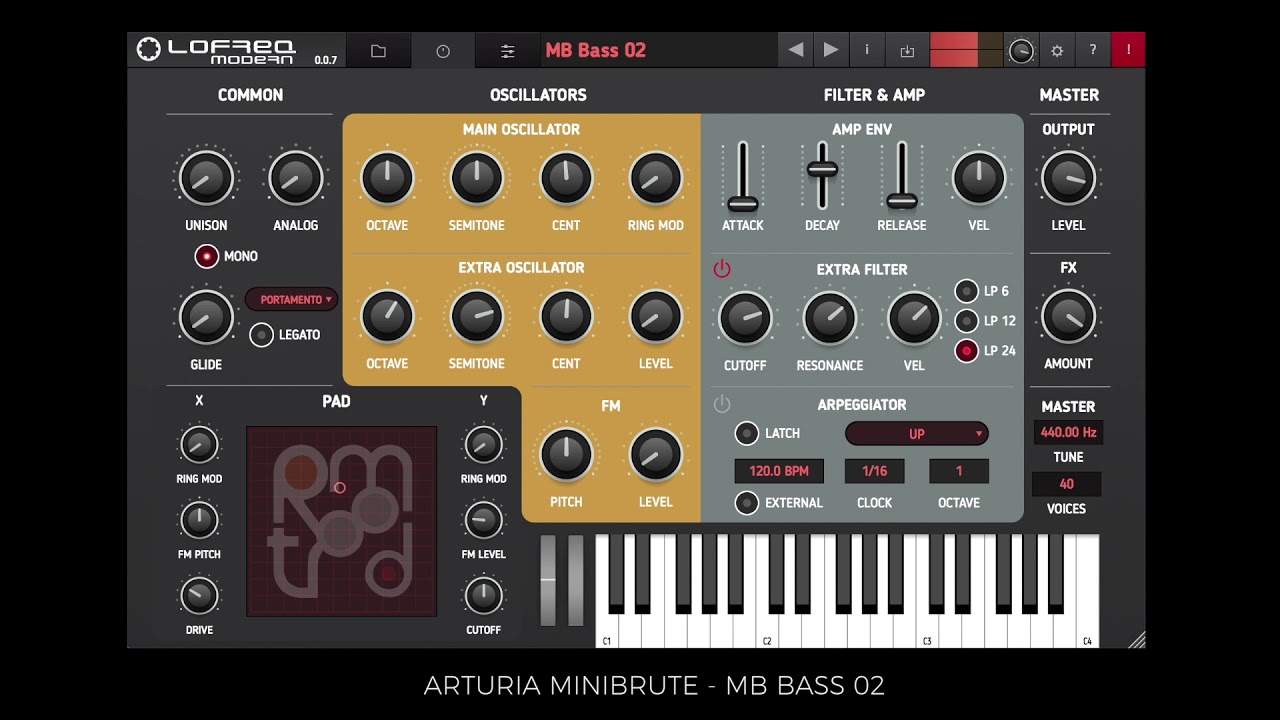Open the arpeggiator UP mode dropdown

click(917, 434)
